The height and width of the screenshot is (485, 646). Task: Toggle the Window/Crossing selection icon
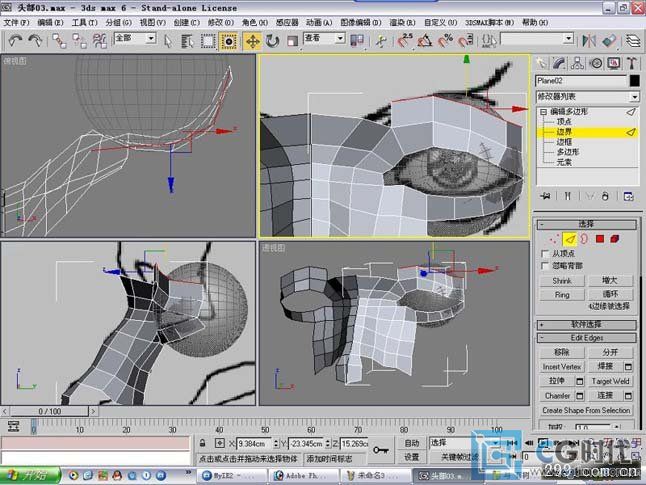point(229,41)
